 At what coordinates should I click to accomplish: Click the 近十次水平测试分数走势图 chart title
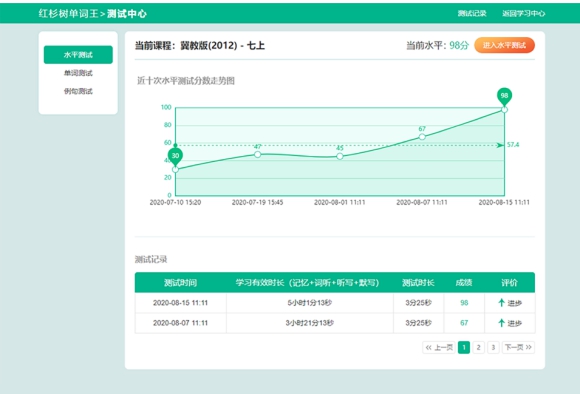(x=186, y=81)
